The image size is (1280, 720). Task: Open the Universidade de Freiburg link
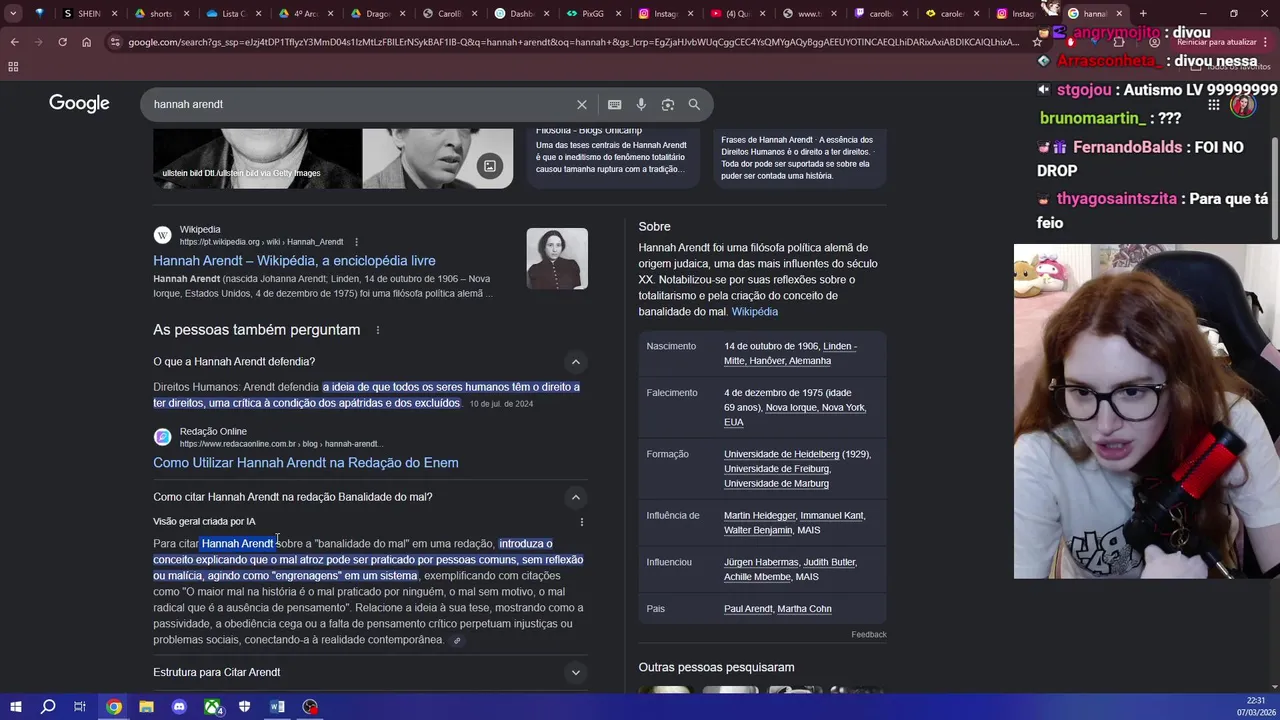(776, 469)
